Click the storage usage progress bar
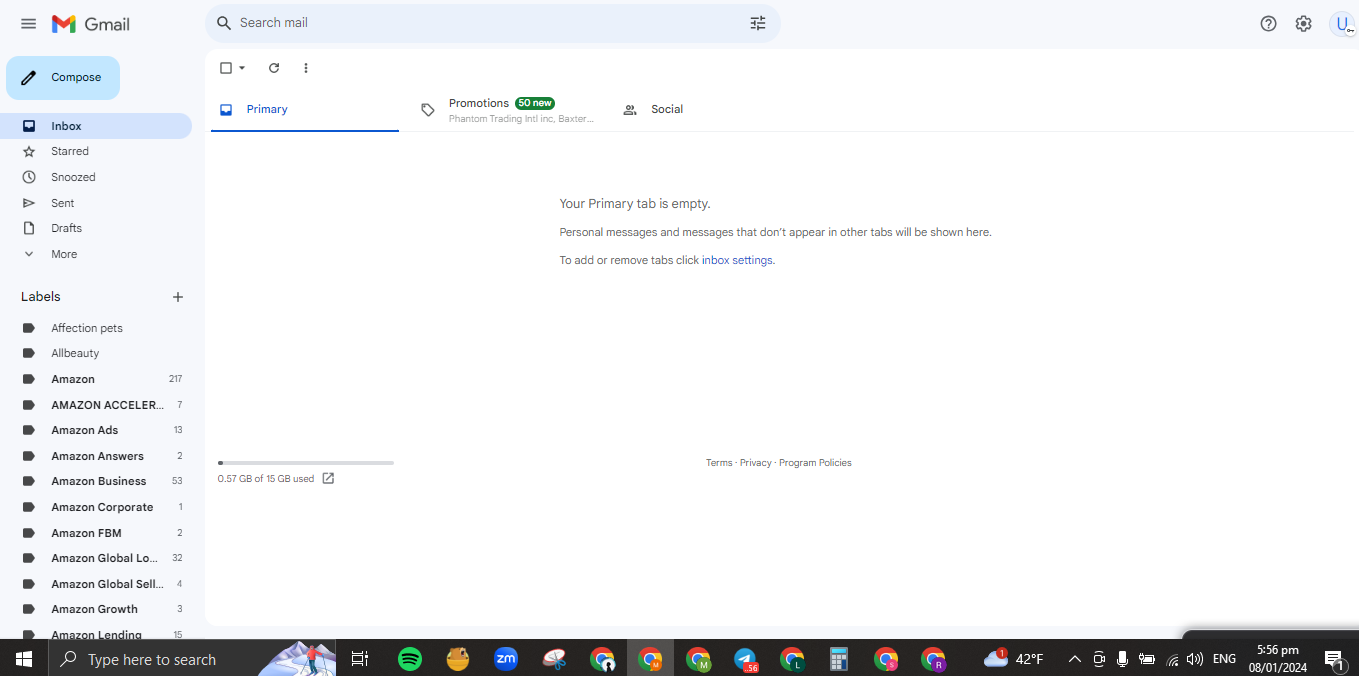 pos(306,463)
